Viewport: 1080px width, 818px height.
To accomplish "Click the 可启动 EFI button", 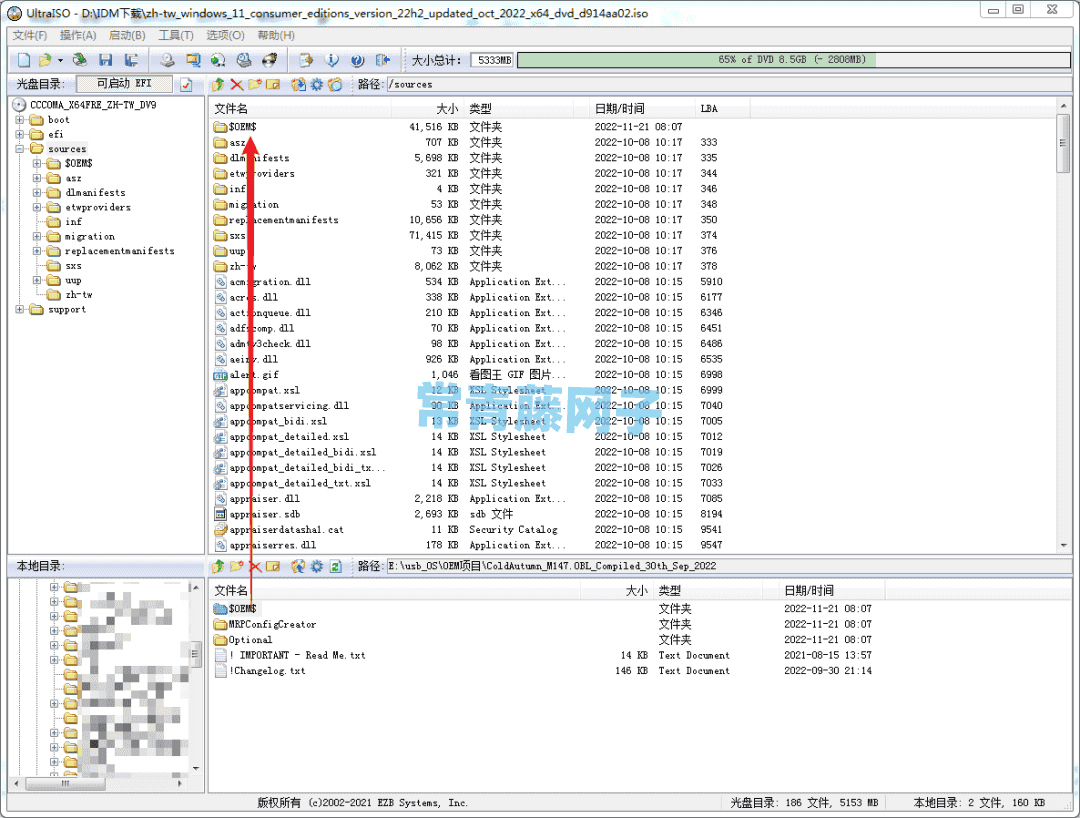I will tap(124, 84).
